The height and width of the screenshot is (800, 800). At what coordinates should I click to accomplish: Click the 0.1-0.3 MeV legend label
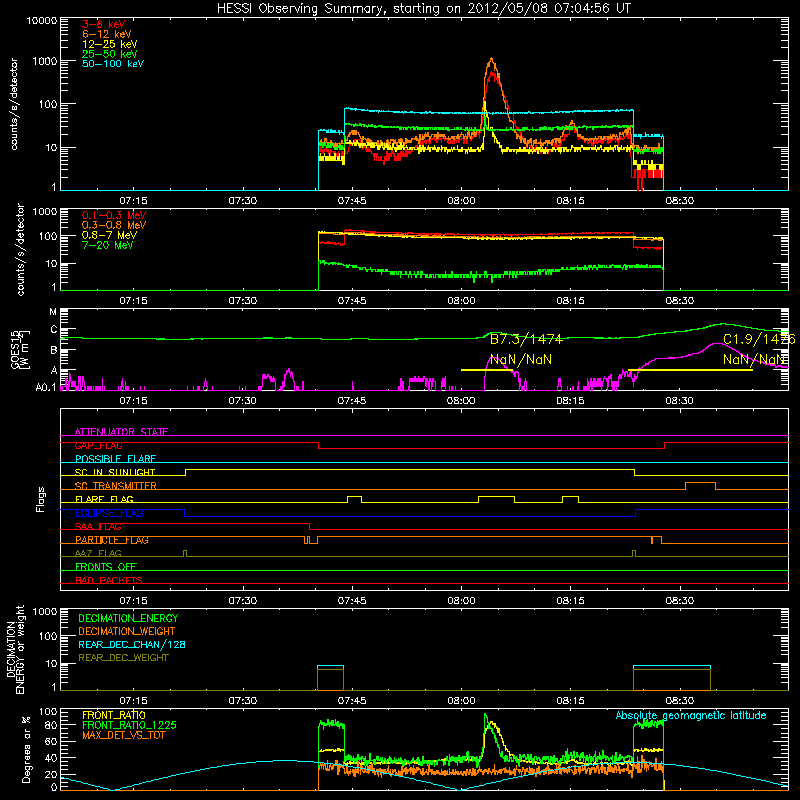(x=114, y=215)
